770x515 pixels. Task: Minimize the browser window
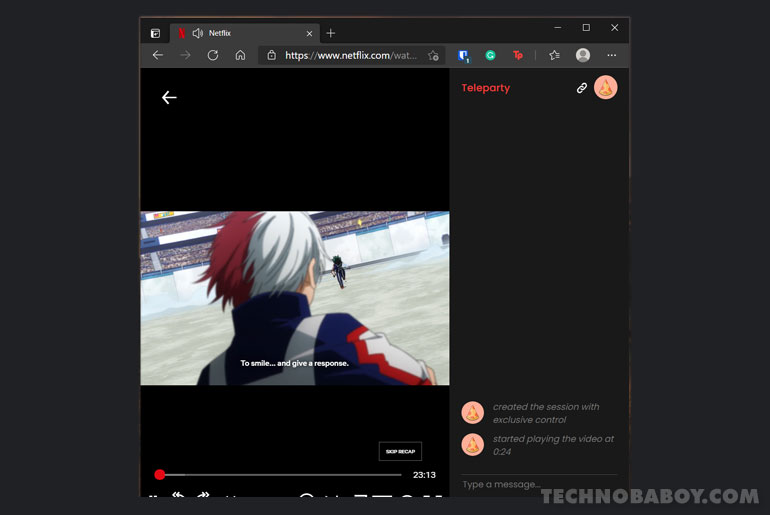557,28
